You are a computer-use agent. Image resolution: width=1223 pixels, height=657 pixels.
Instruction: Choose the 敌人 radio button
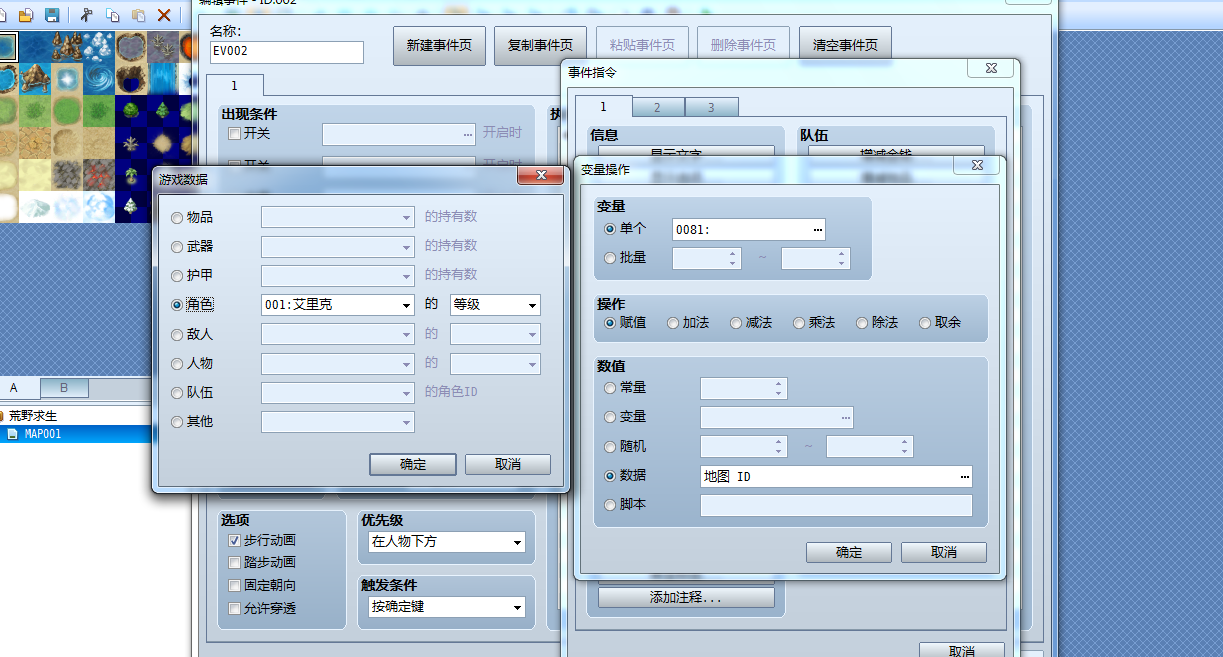[177, 334]
